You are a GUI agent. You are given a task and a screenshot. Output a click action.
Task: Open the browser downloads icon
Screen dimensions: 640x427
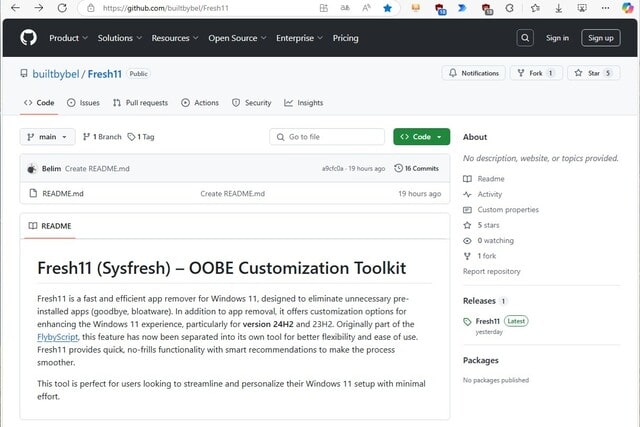pyautogui.click(x=558, y=8)
